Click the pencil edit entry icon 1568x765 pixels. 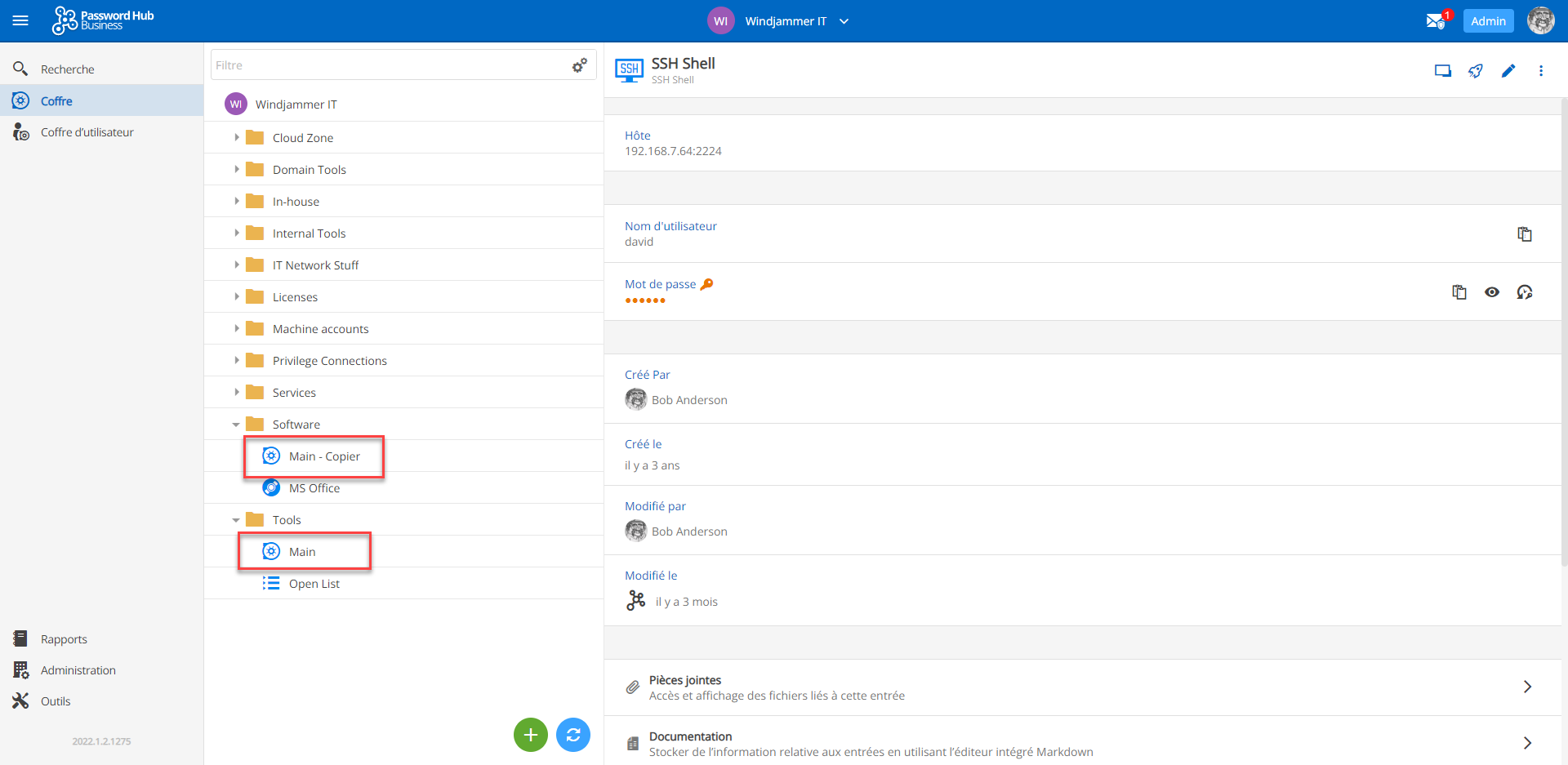coord(1508,71)
